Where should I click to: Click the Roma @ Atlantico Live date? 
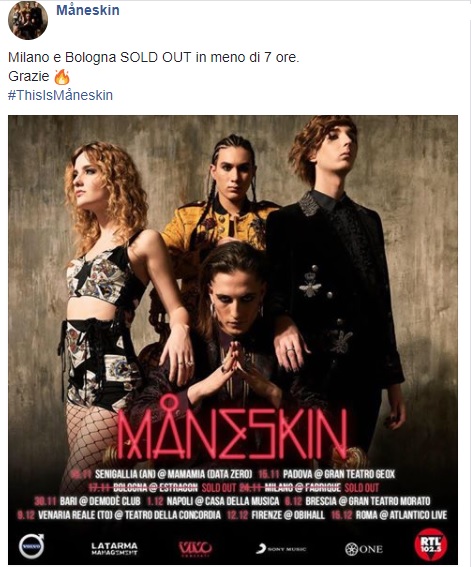click(389, 515)
